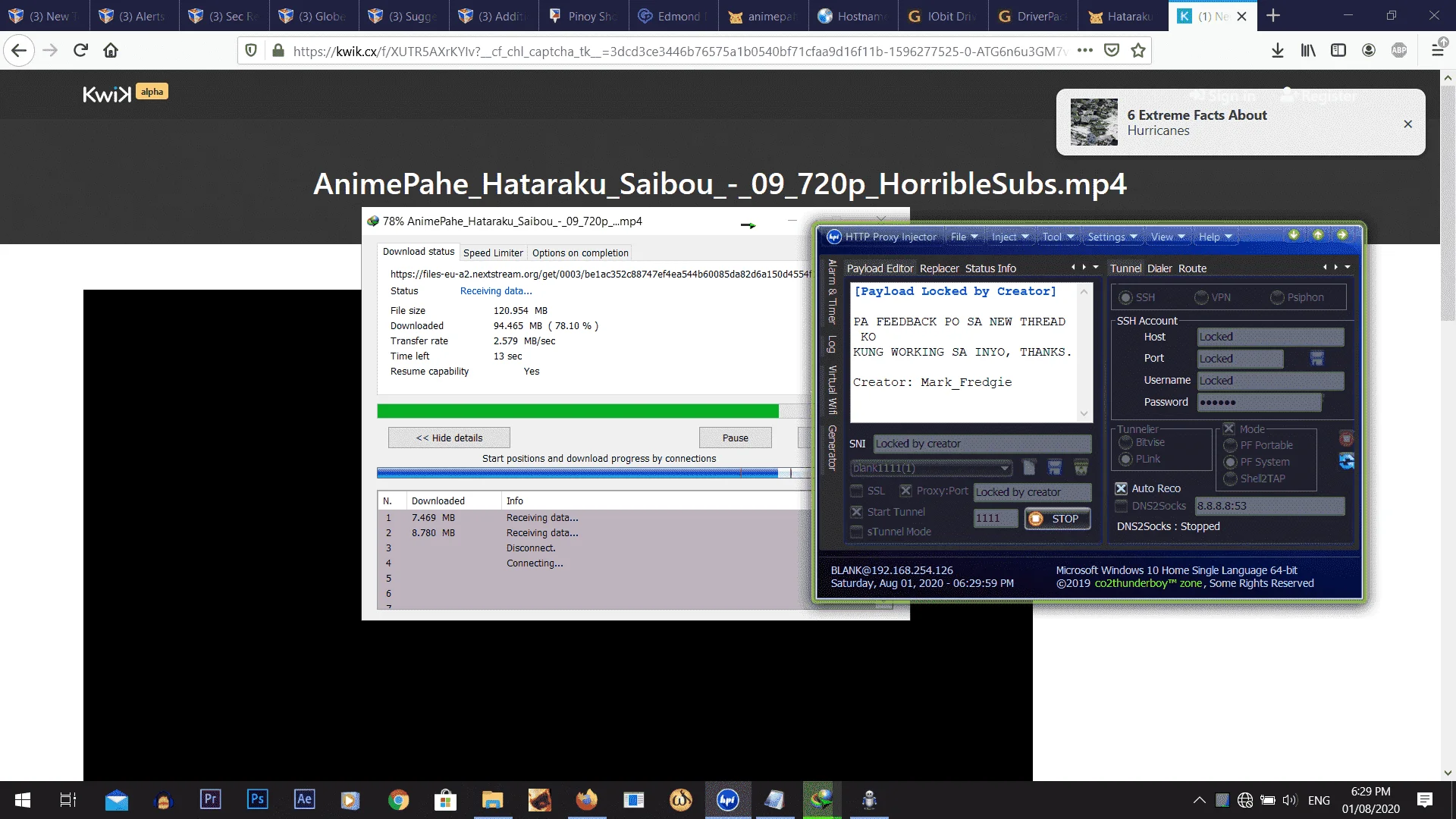Select the PF Portable mode
This screenshot has width=1456, height=819.
[1230, 445]
